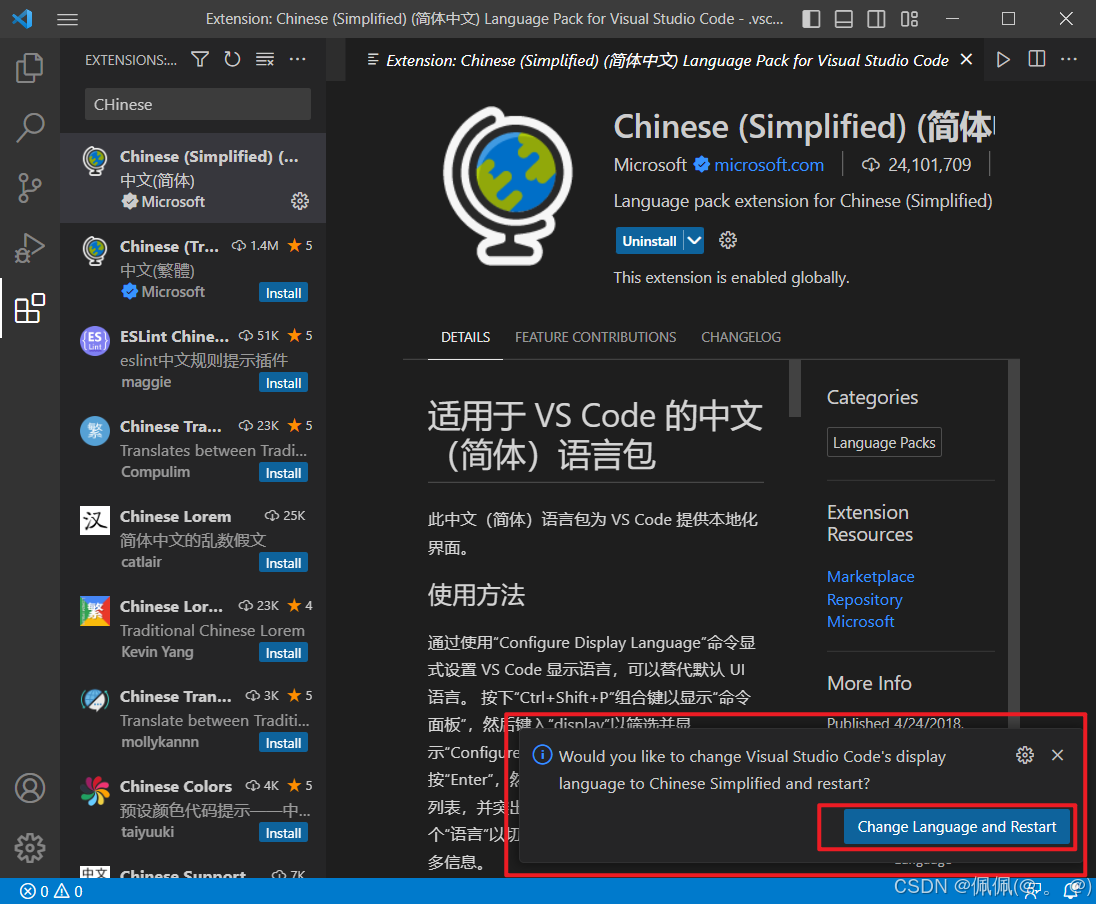Screen dimensions: 1096x904
Task: Install the ESLint Chinese Rules extension
Action: [283, 383]
